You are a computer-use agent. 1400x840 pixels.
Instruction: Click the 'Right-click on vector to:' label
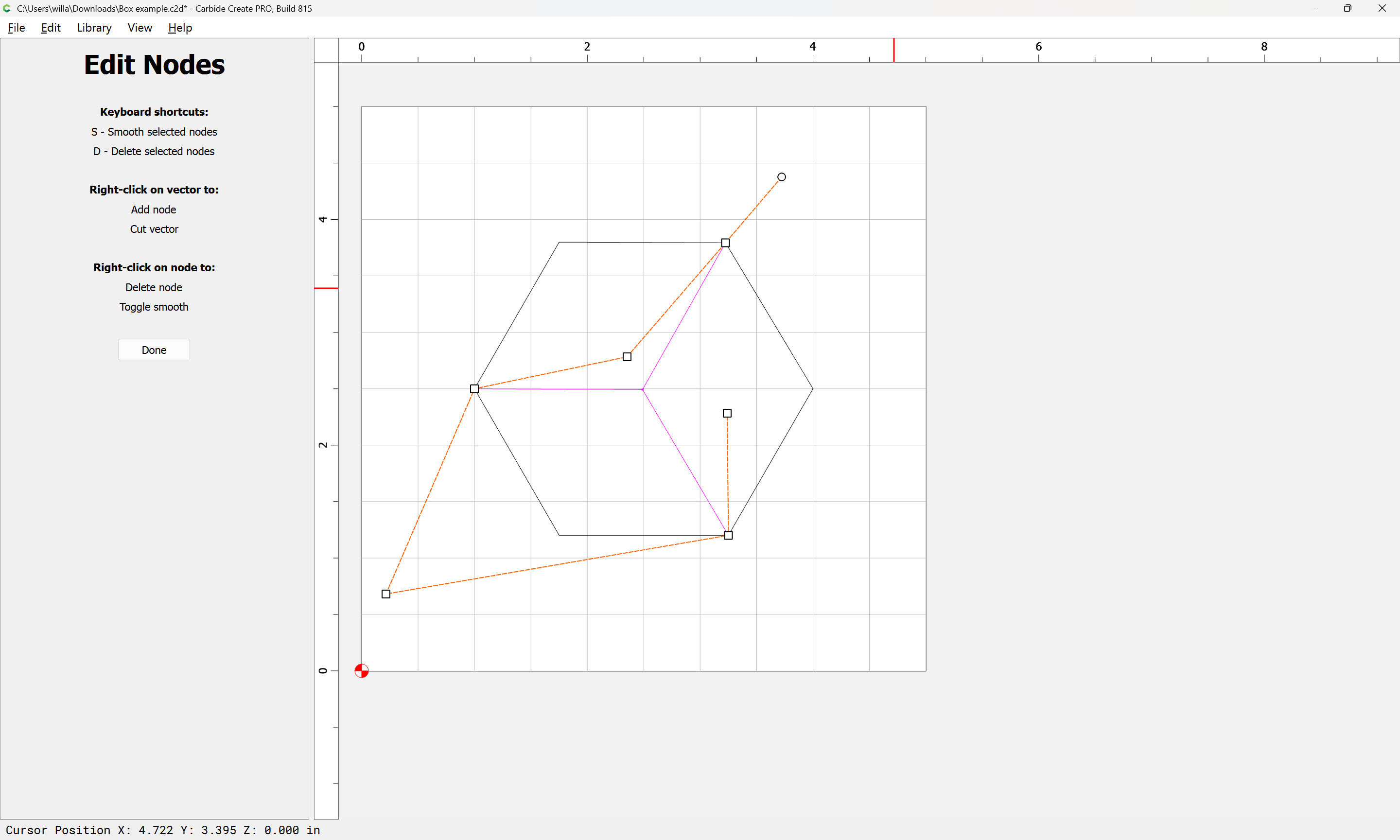154,190
